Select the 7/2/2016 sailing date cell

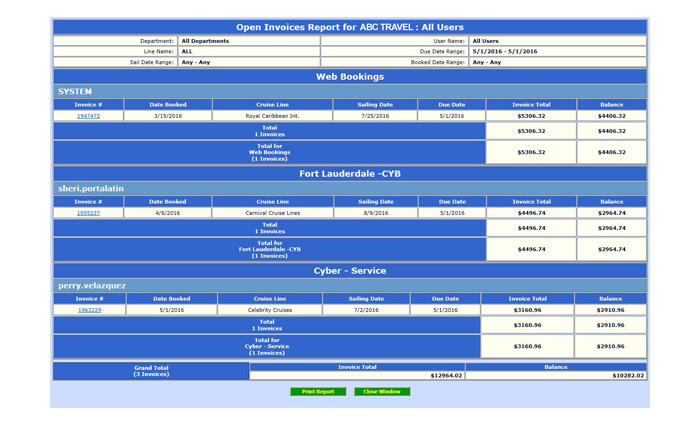[366, 310]
